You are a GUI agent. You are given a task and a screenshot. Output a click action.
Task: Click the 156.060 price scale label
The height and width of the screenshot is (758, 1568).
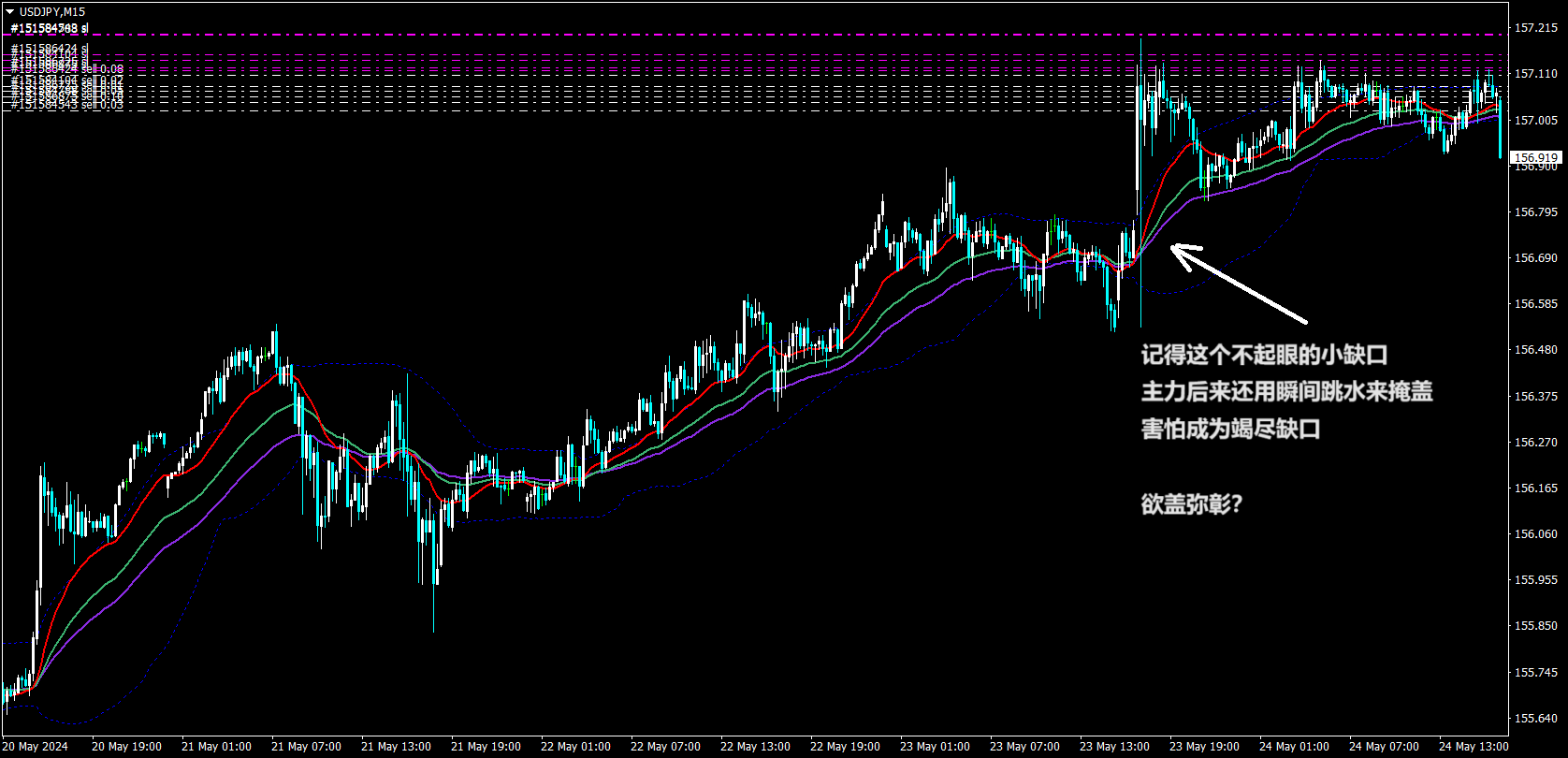(1534, 534)
